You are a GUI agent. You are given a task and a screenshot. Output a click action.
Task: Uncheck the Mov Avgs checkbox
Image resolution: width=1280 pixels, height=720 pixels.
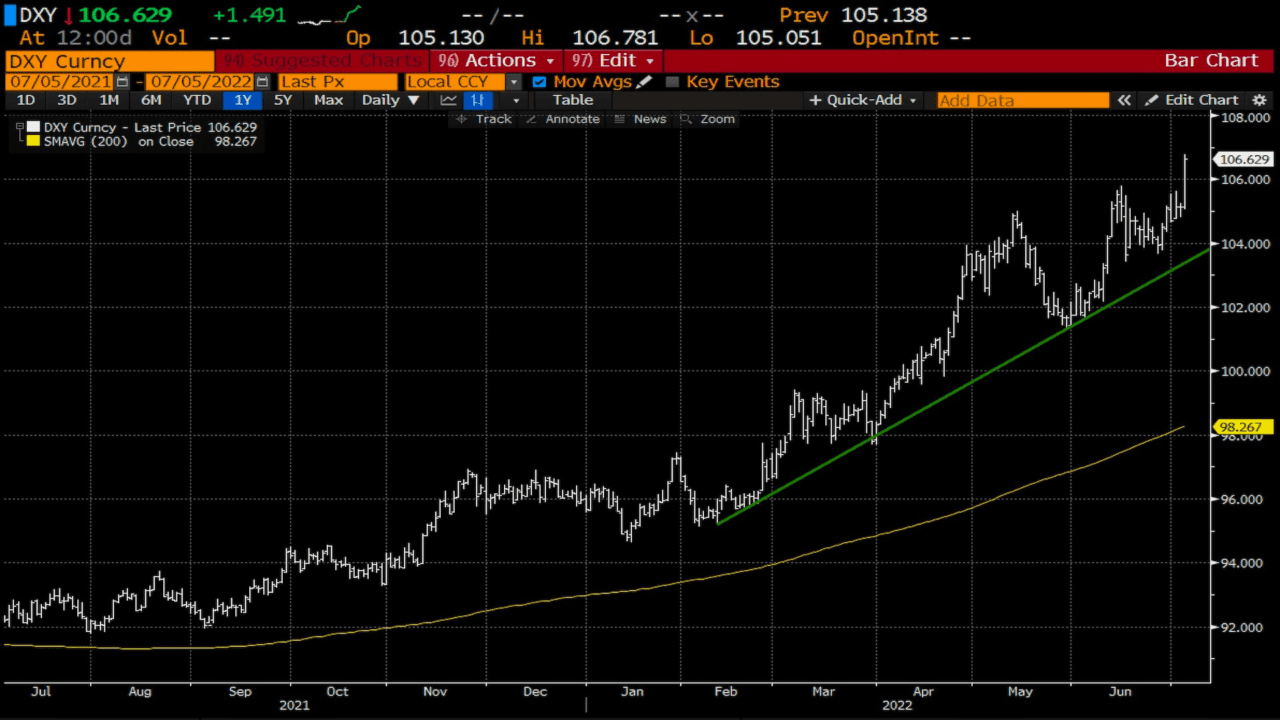point(540,82)
